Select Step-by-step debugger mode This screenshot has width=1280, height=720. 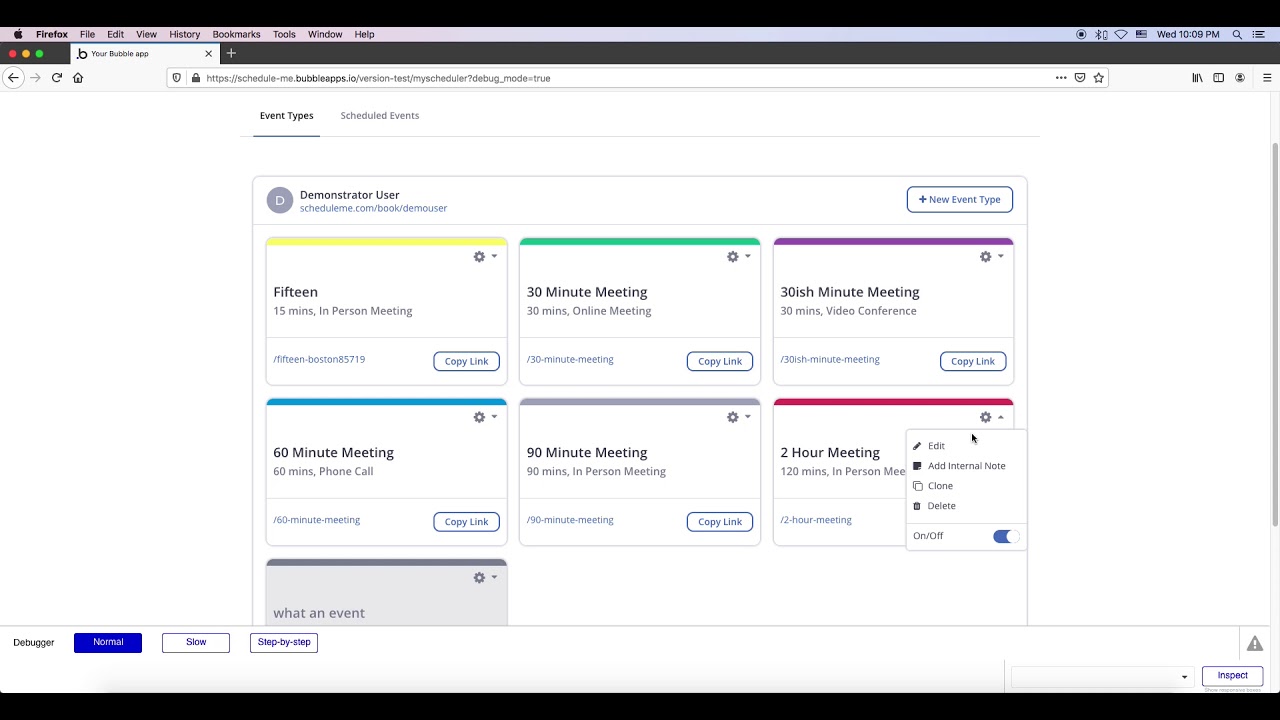pyautogui.click(x=284, y=643)
